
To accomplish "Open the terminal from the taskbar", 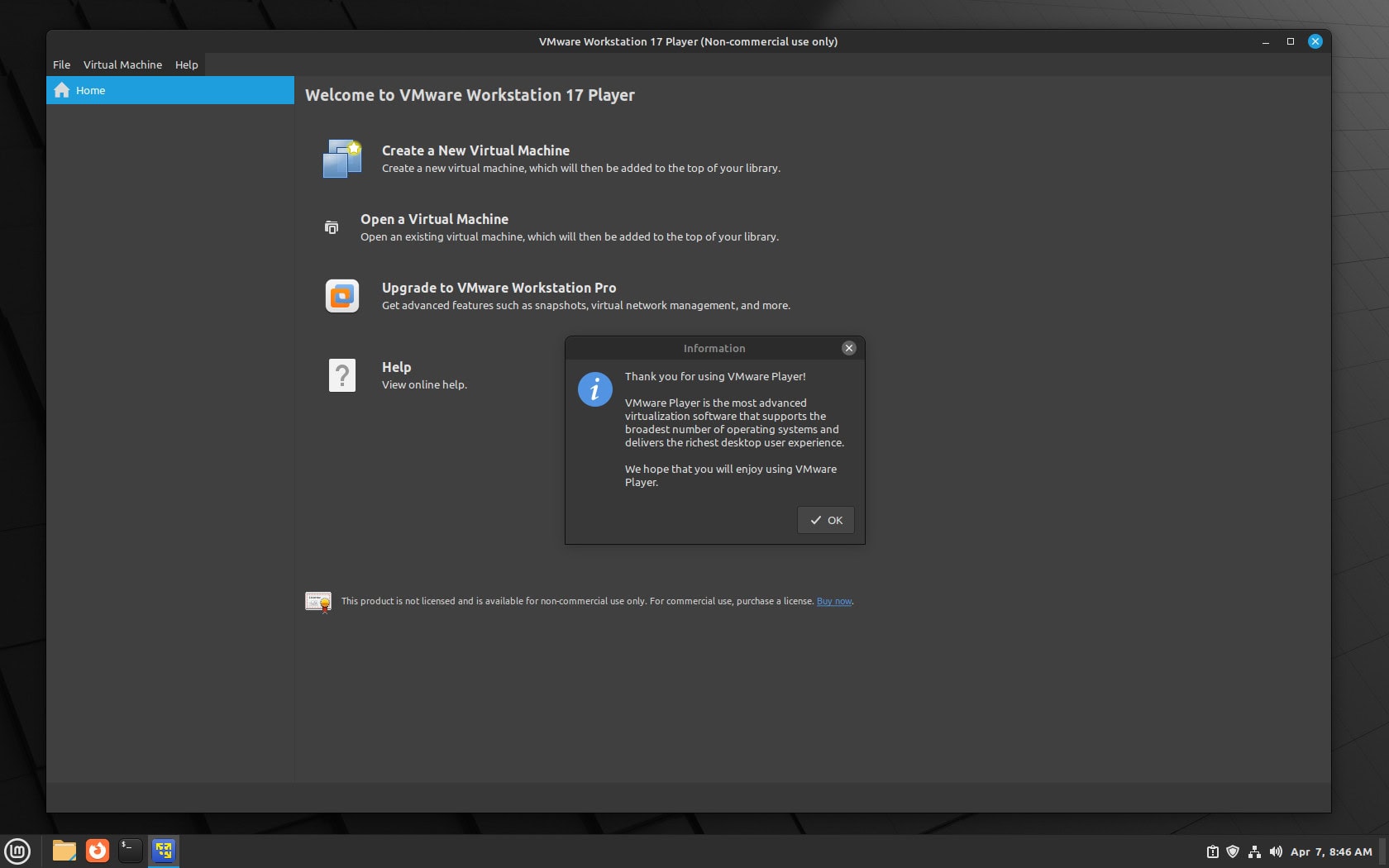I will click(130, 851).
